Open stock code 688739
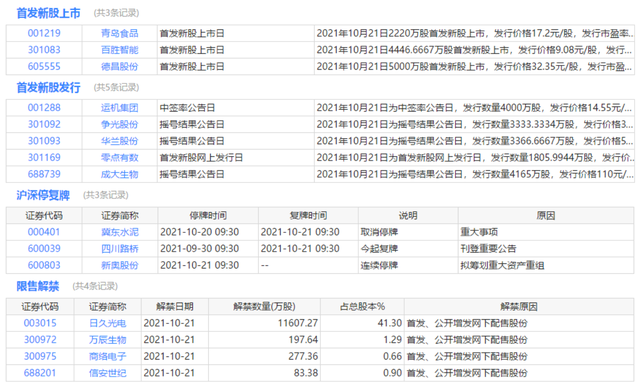Image resolution: width=640 pixels, height=384 pixels. pos(44,174)
